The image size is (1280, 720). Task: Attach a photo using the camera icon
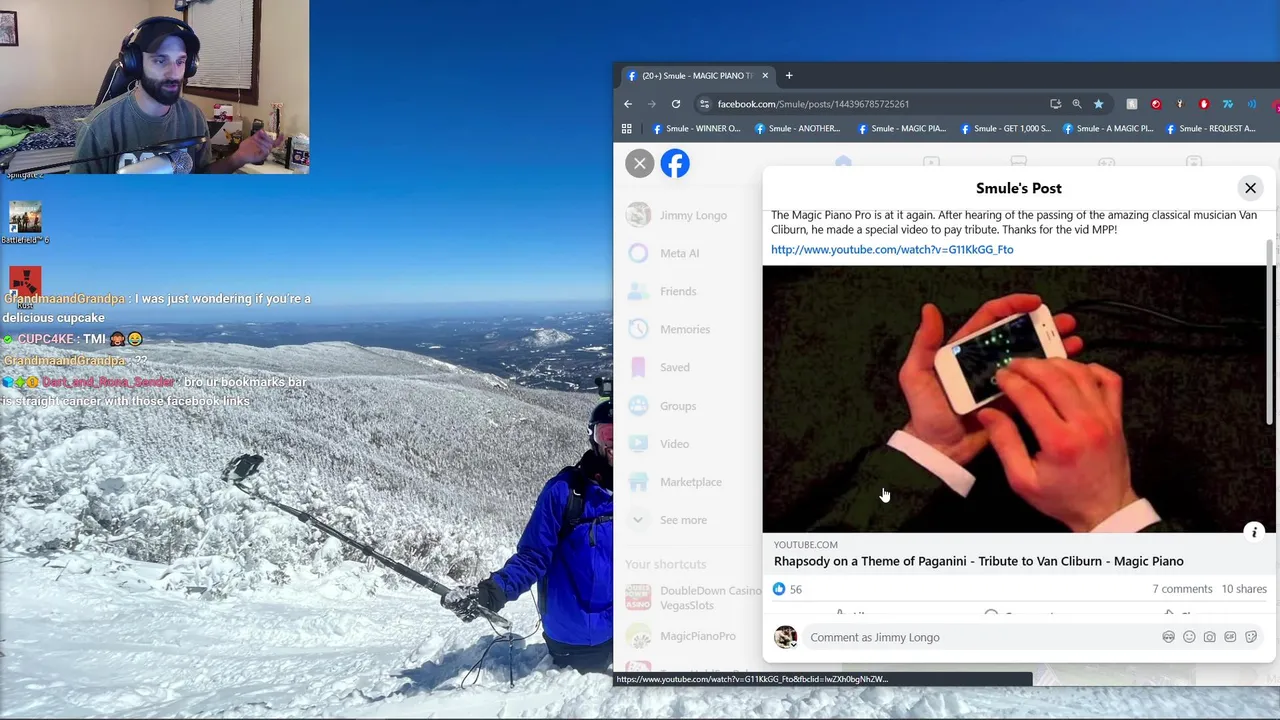[1209, 637]
